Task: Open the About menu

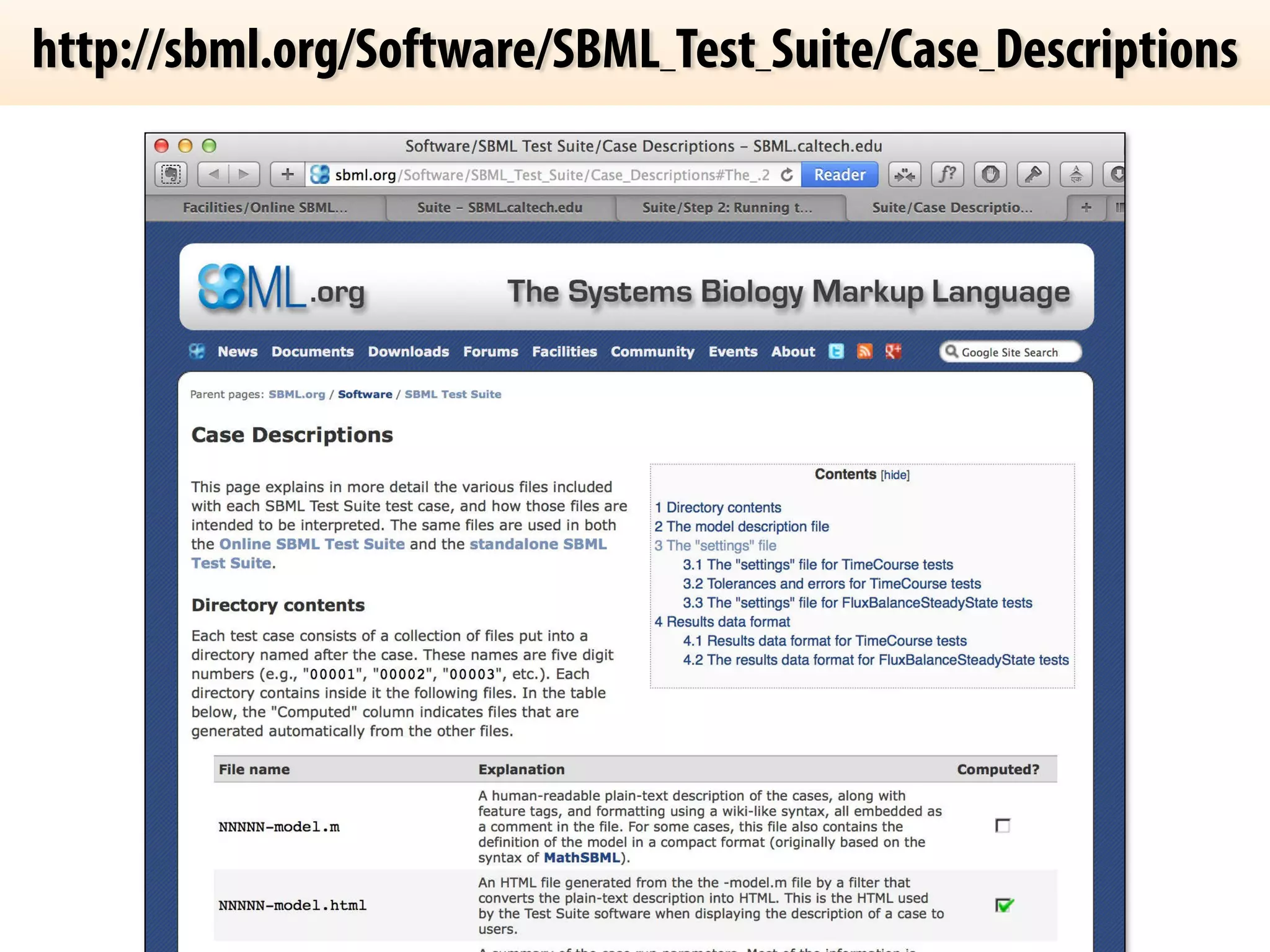Action: click(x=793, y=351)
